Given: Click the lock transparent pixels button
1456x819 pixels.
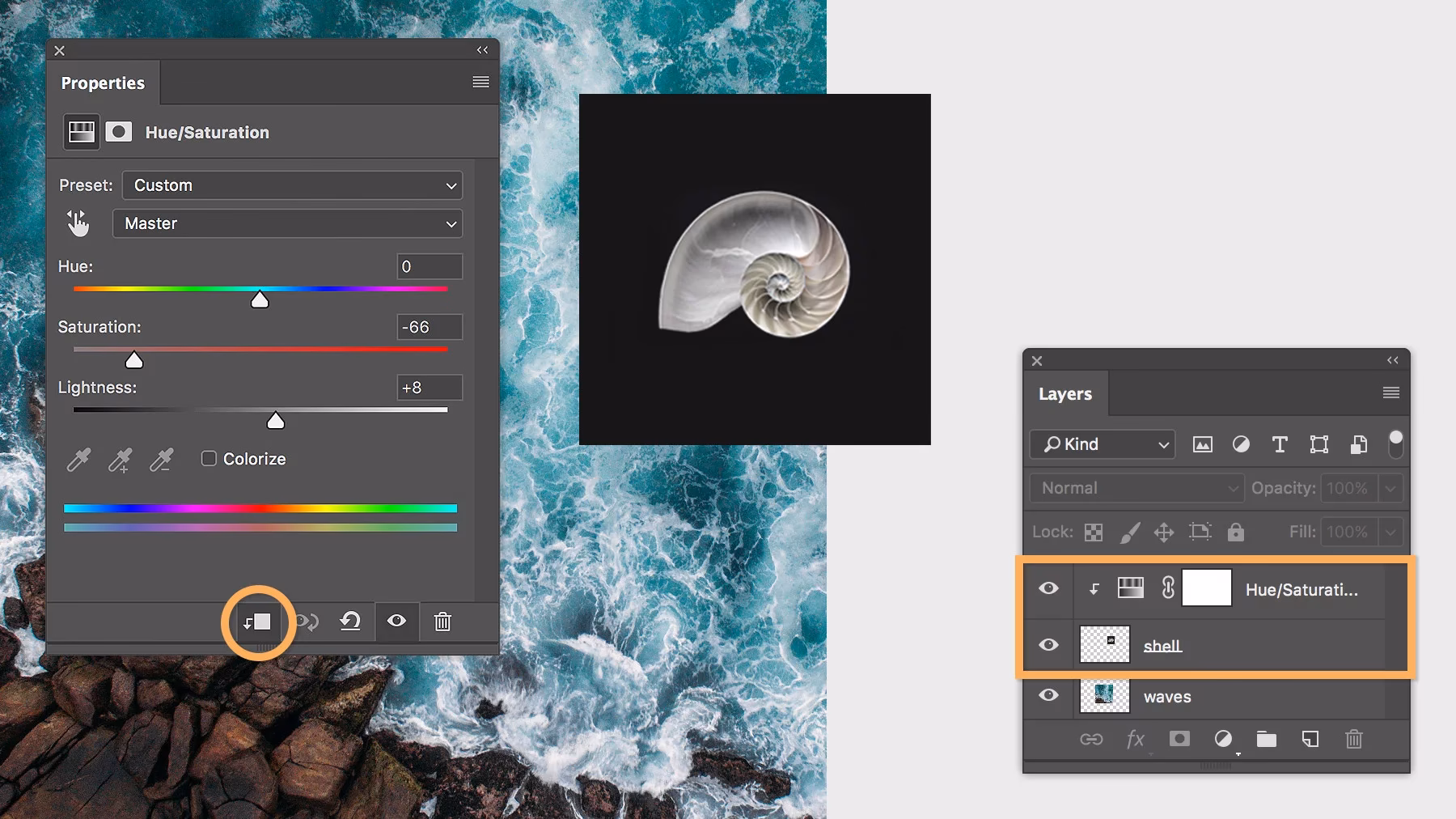Looking at the screenshot, I should 1094,532.
